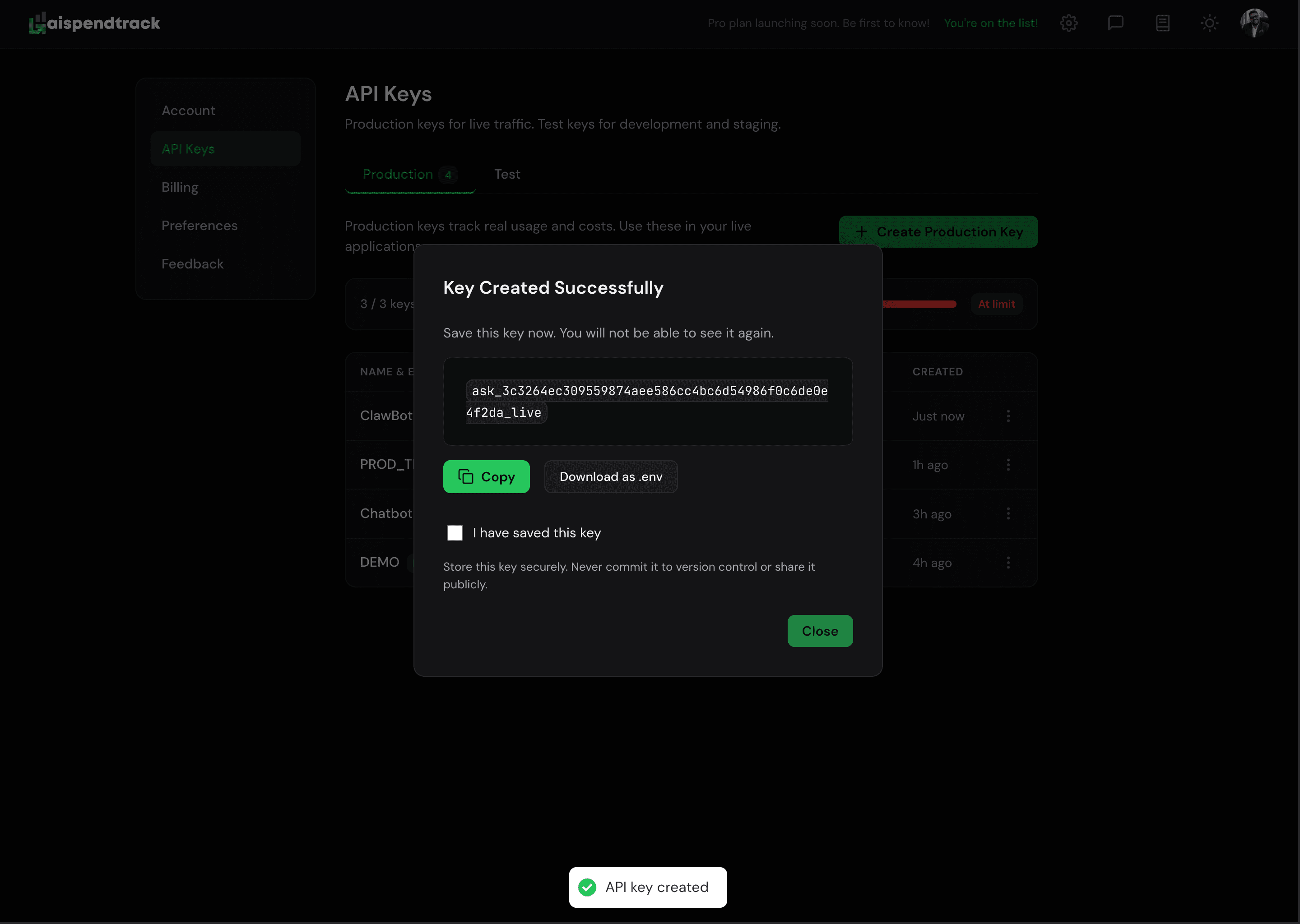Open the 'You're on the list!' link
Viewport: 1300px width, 924px height.
click(x=990, y=23)
